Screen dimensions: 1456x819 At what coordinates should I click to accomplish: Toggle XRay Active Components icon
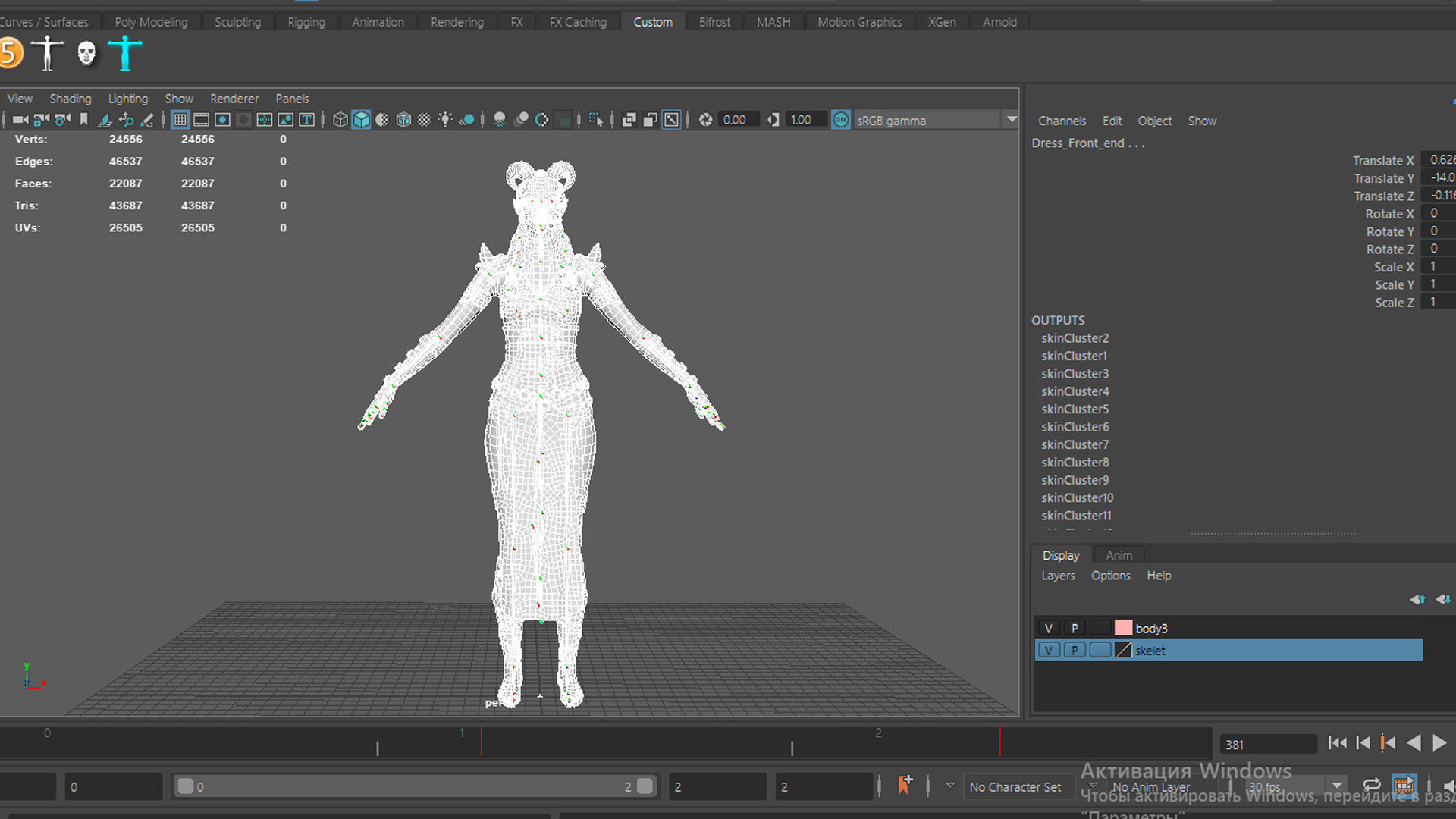click(x=650, y=120)
